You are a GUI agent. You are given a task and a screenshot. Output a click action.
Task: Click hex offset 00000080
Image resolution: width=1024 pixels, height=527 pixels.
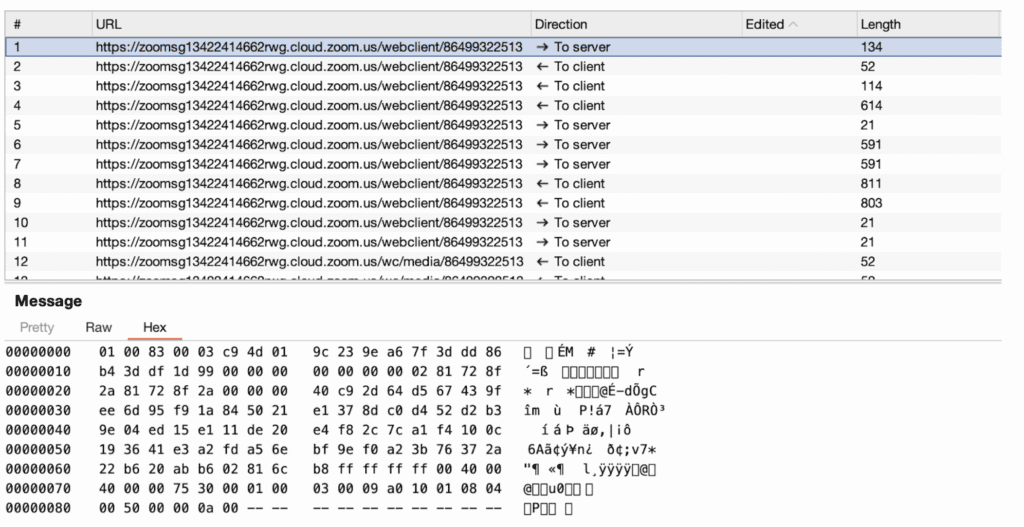coord(39,508)
